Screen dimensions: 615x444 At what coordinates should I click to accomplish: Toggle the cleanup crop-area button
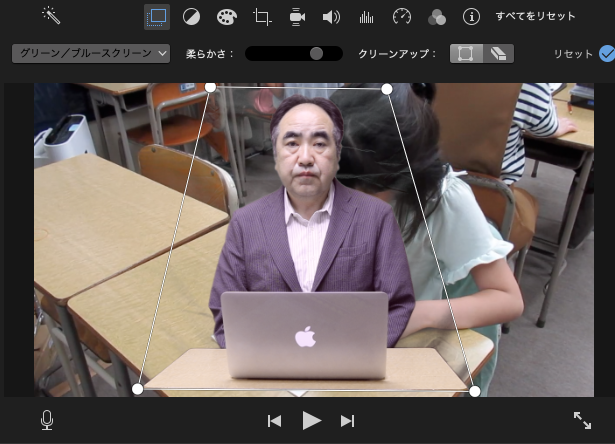pos(465,54)
